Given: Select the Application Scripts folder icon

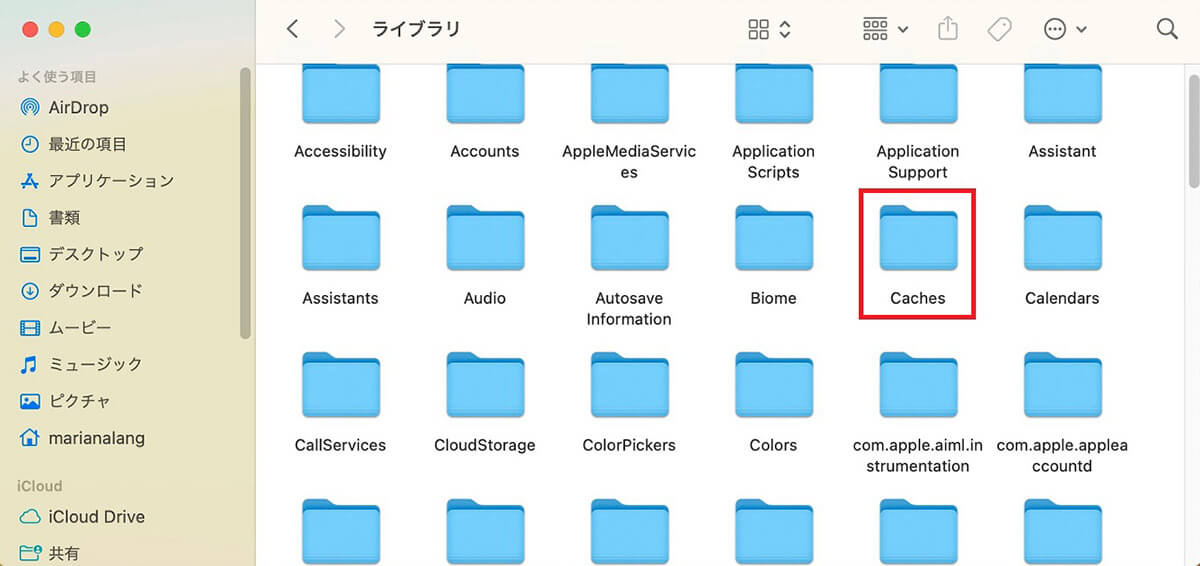Looking at the screenshot, I should [773, 94].
